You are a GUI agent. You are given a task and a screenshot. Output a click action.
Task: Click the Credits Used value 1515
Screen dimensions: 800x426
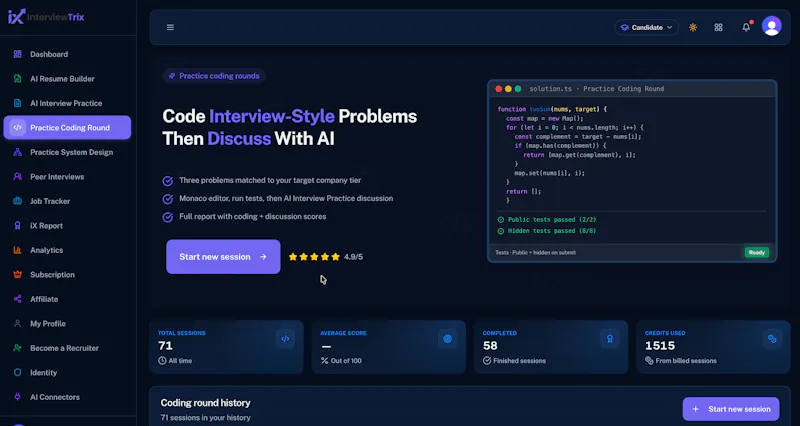660,345
